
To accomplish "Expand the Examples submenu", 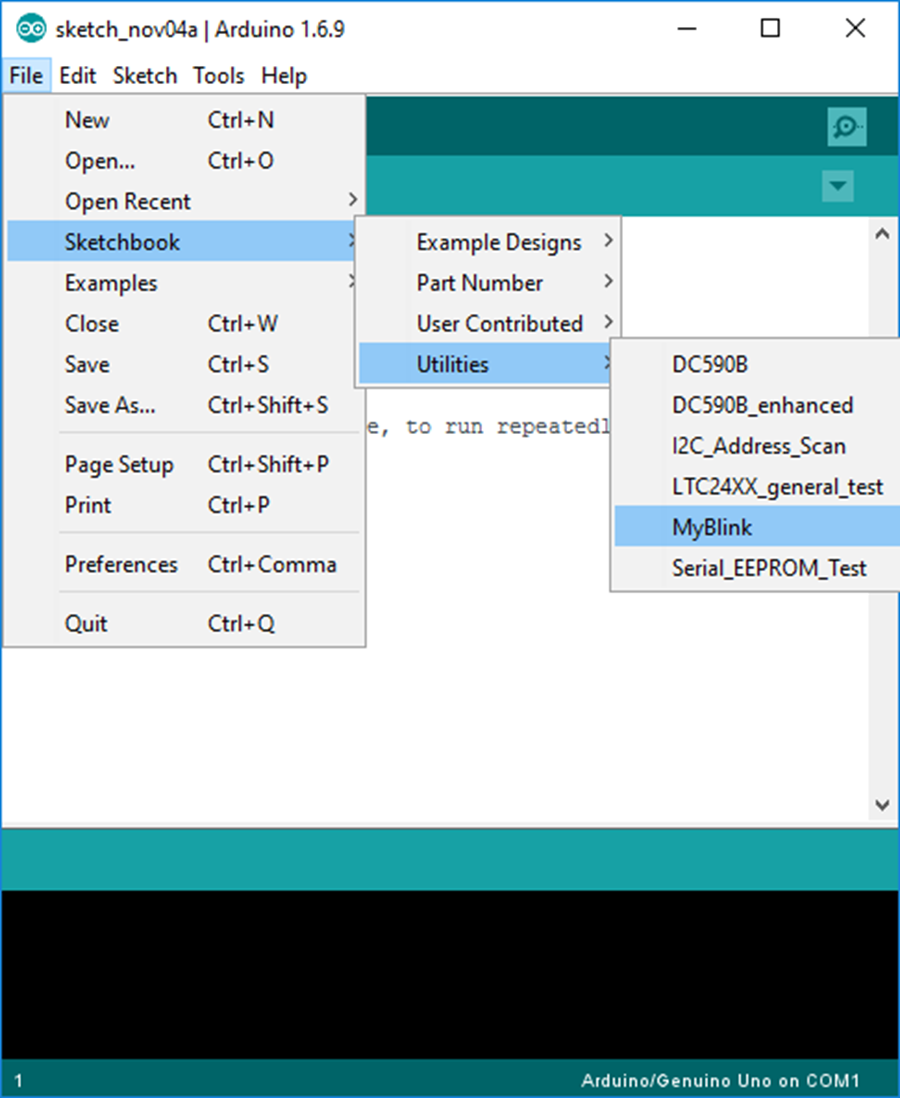I will [x=182, y=283].
